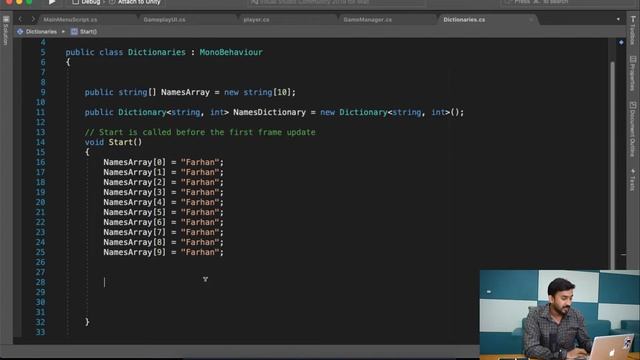640x360 pixels.
Task: Click the closing brace on line 32
Action: click(x=87, y=322)
